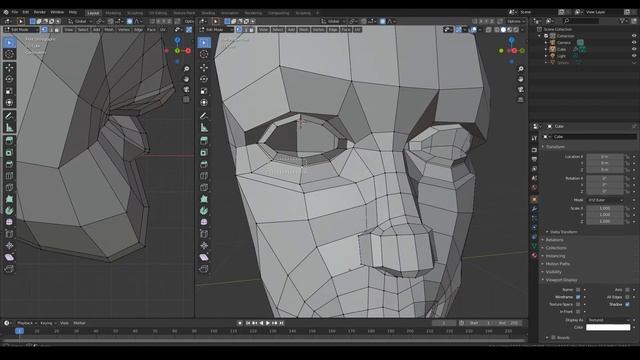Open Keying menu in timeline

(47, 323)
